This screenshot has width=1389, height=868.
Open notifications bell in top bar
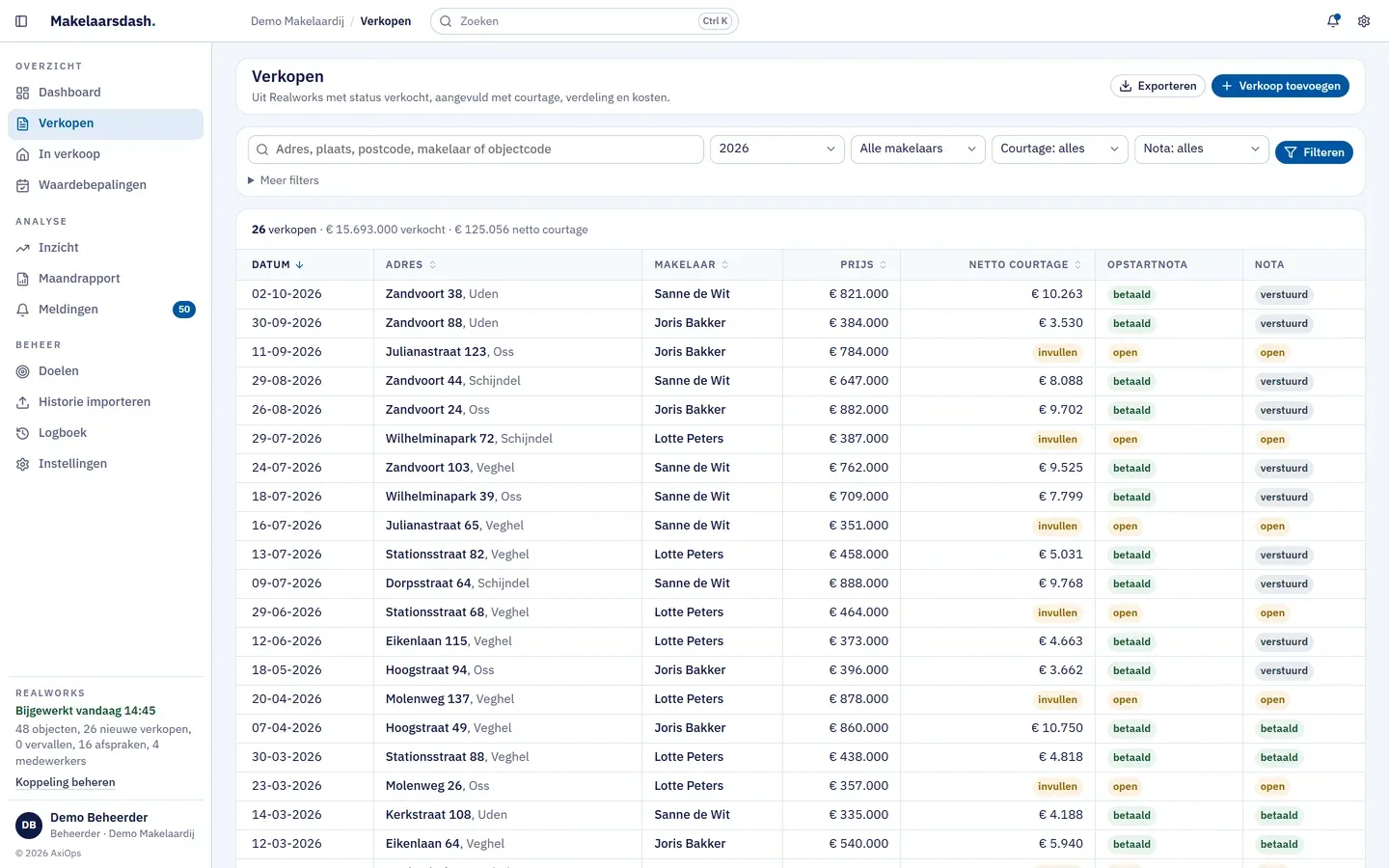coord(1333,21)
